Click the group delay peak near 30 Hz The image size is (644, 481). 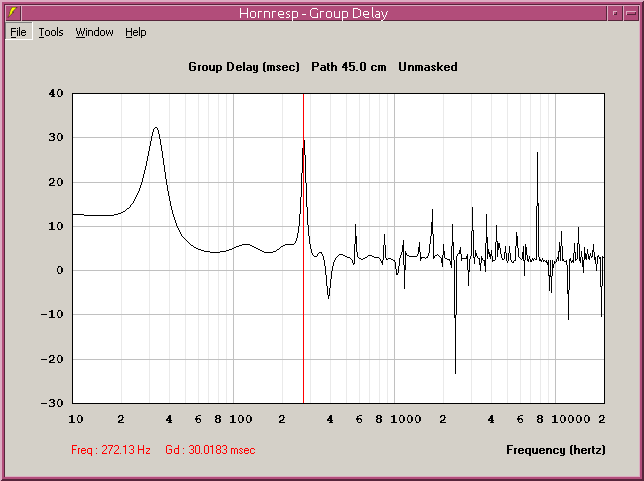(156, 128)
